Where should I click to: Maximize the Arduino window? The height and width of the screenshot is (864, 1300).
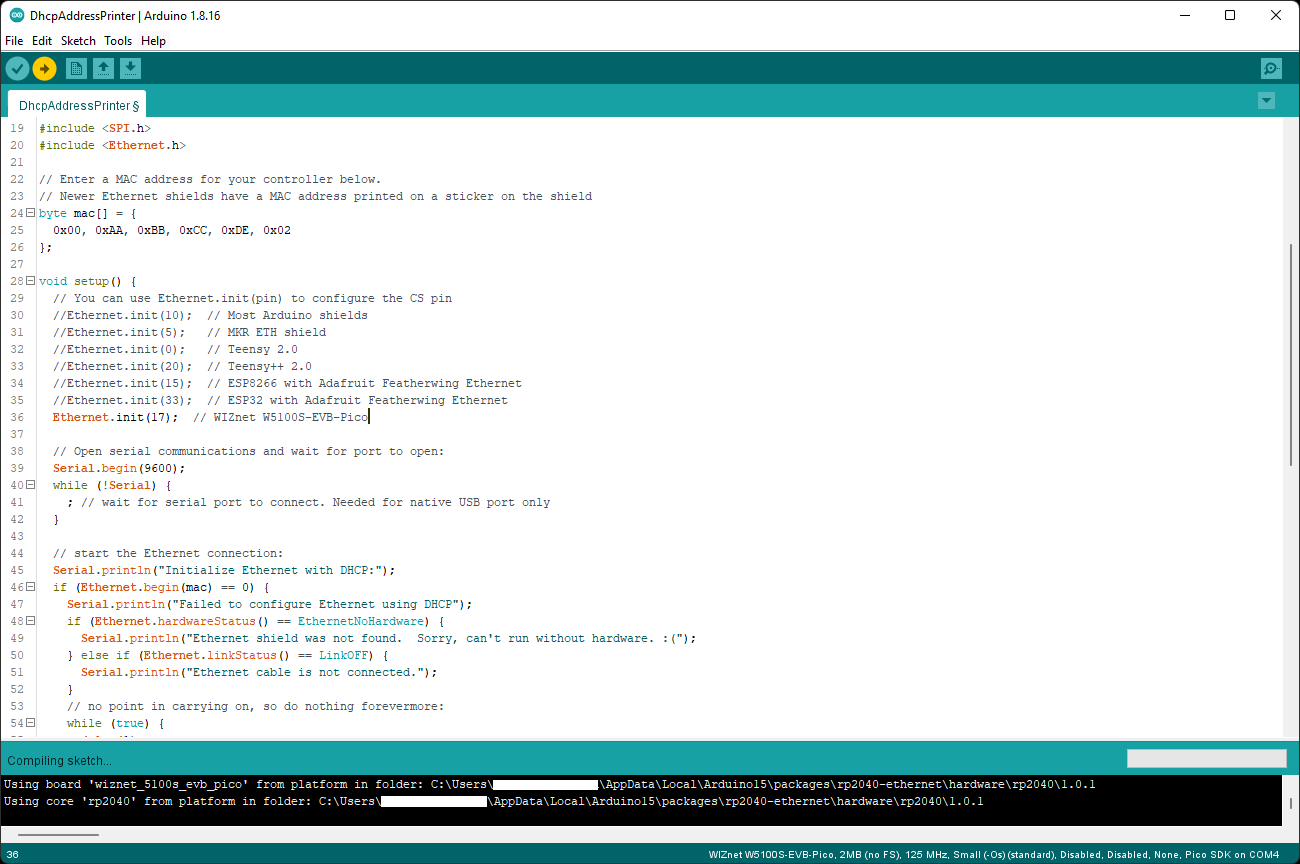(x=1231, y=15)
